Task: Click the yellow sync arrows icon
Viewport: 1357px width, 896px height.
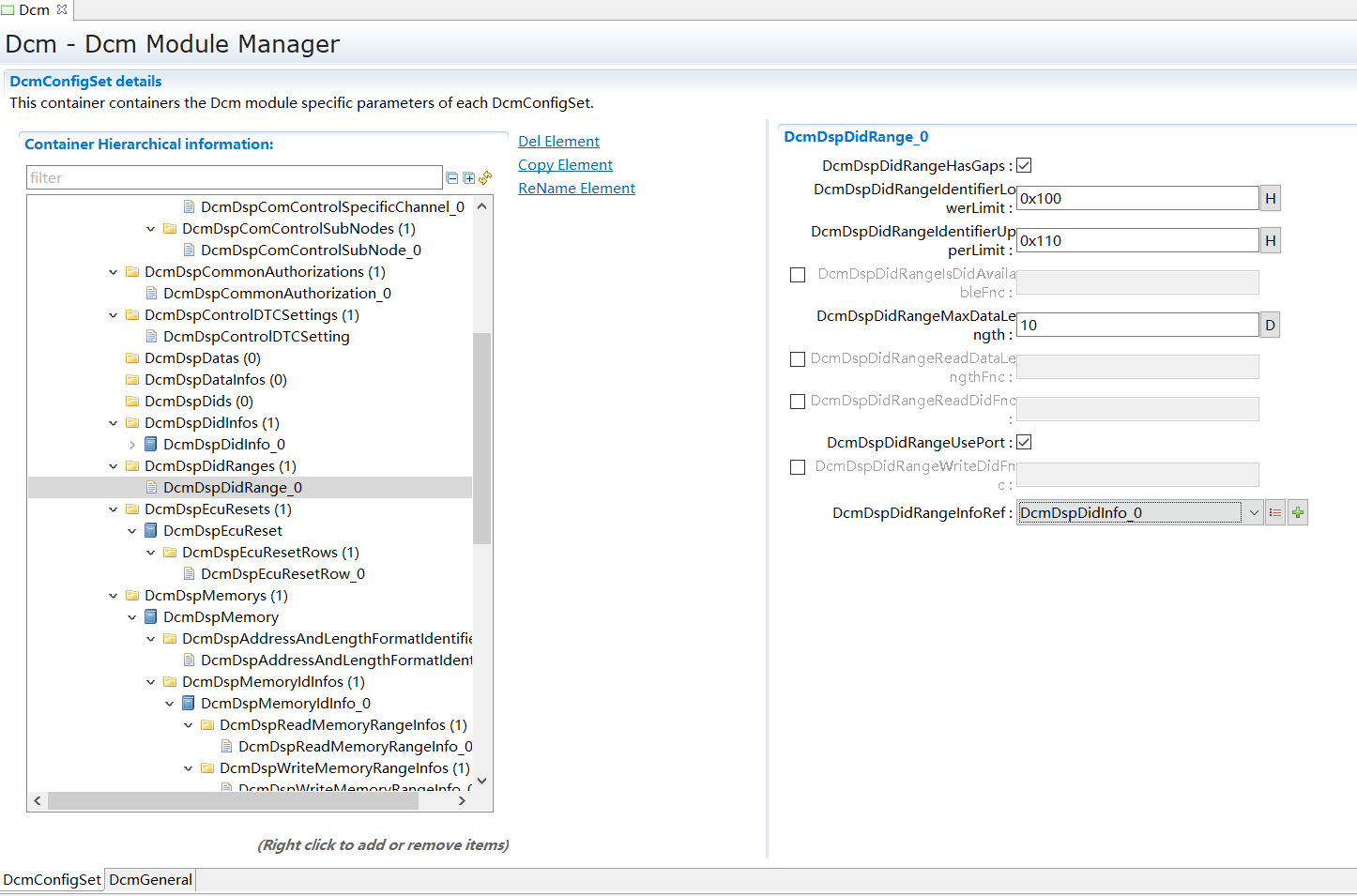Action: click(485, 177)
